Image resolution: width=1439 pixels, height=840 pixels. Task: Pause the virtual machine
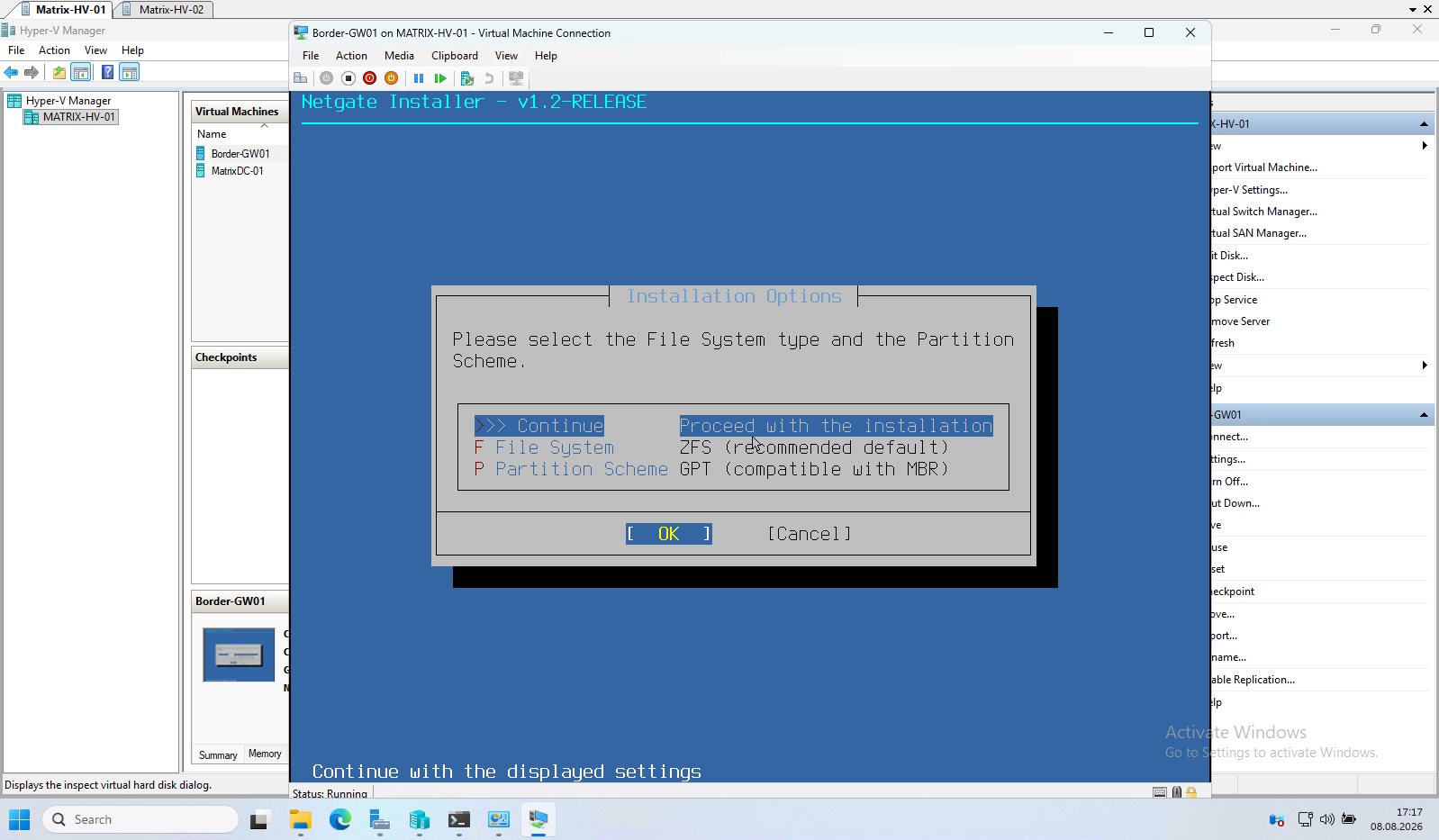click(419, 78)
